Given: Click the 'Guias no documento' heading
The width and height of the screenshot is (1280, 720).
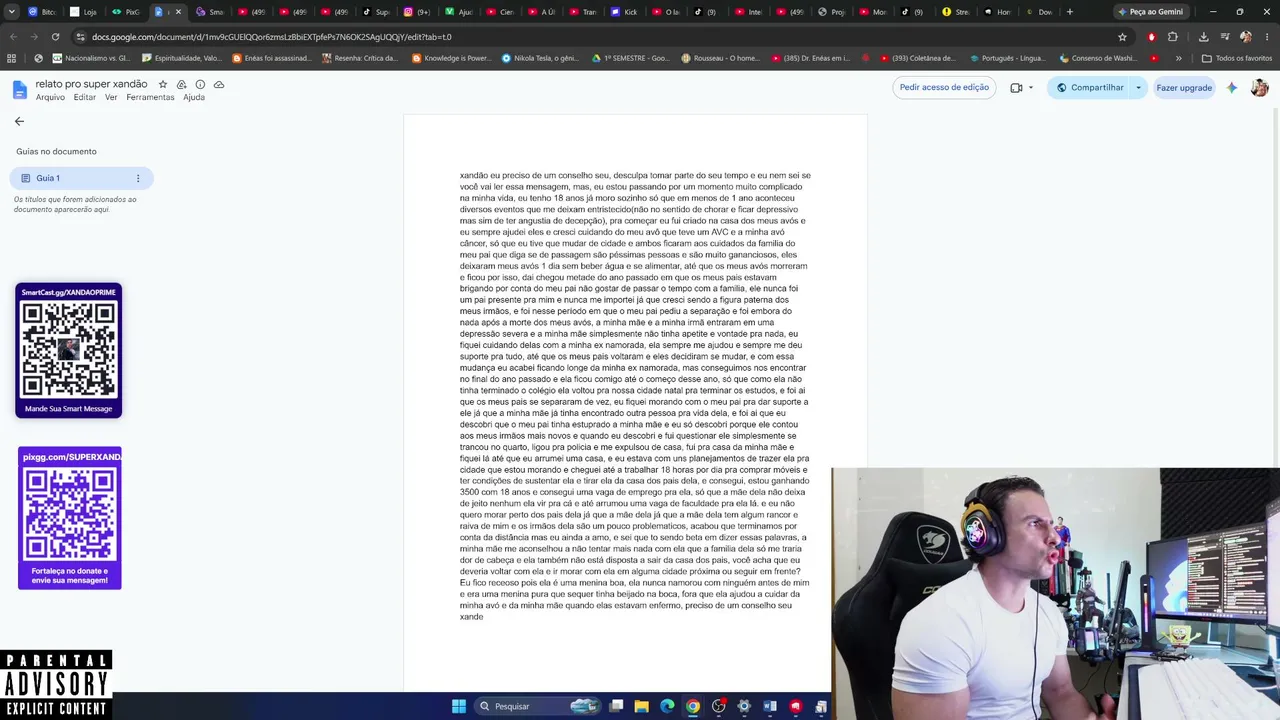Looking at the screenshot, I should pyautogui.click(x=56, y=151).
